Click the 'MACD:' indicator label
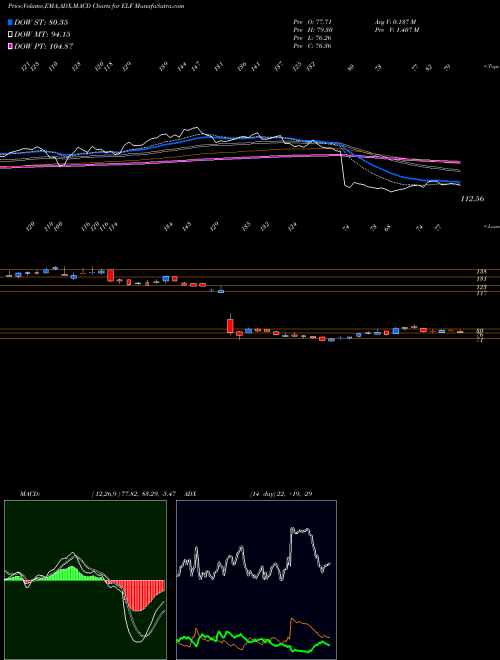Screen dimensions: 500x660 coord(30,494)
